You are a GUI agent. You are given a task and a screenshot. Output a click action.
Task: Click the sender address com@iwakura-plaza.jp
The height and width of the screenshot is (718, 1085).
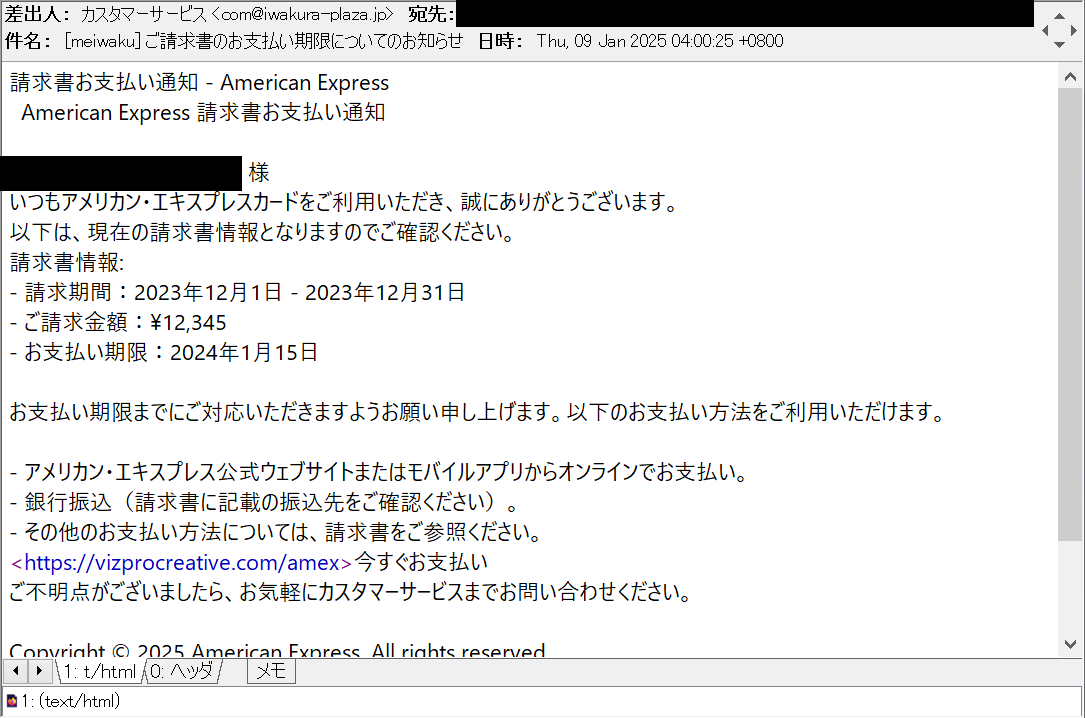tap(304, 14)
